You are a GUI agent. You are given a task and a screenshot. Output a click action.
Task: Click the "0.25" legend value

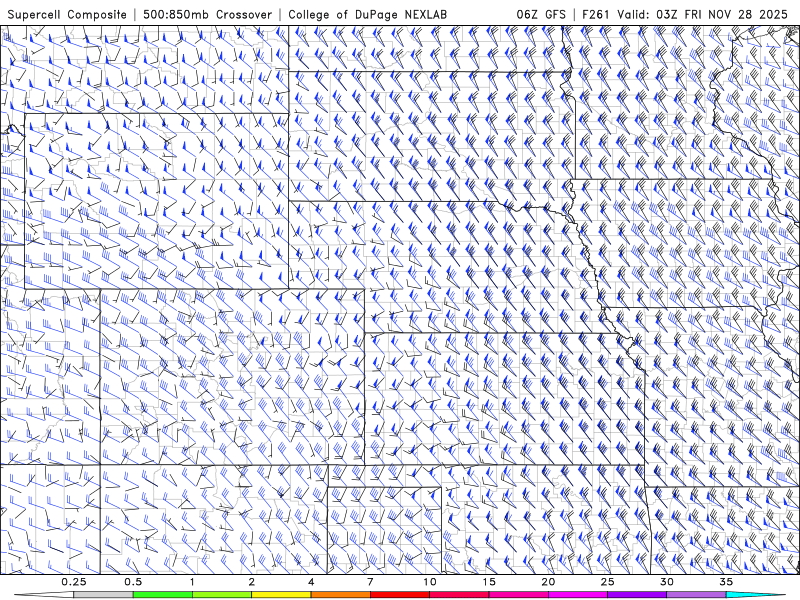pos(74,582)
